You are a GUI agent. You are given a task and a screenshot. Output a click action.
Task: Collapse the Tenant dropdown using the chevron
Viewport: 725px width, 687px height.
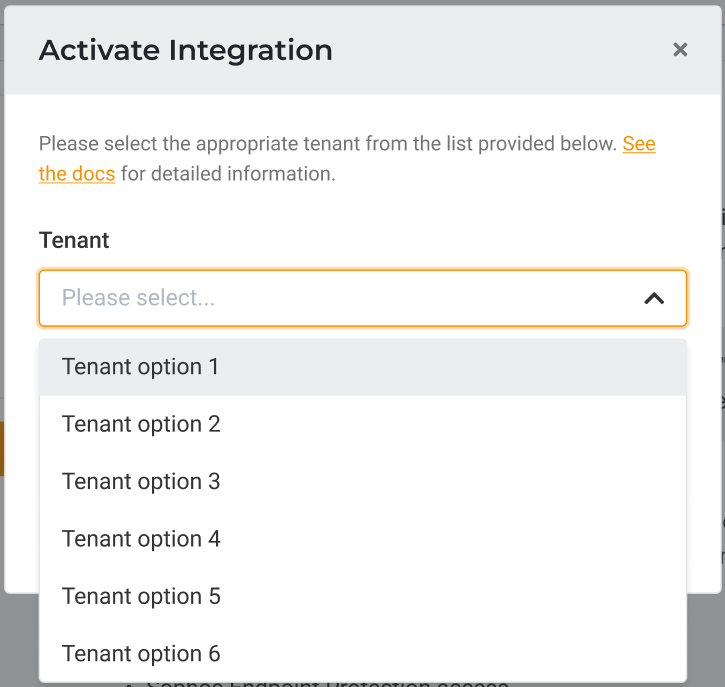[654, 298]
